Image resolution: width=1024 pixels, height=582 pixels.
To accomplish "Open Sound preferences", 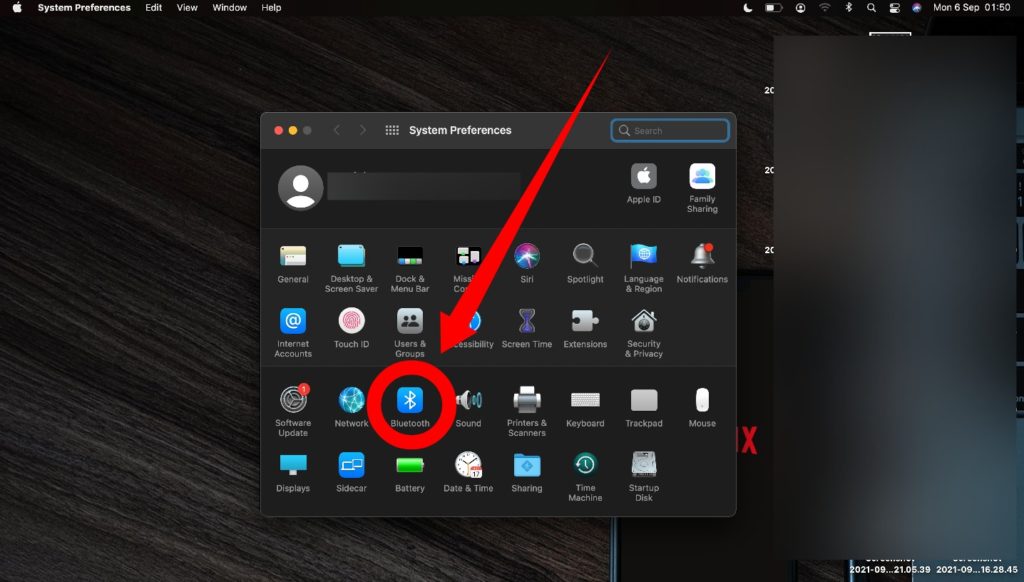I will pyautogui.click(x=468, y=407).
